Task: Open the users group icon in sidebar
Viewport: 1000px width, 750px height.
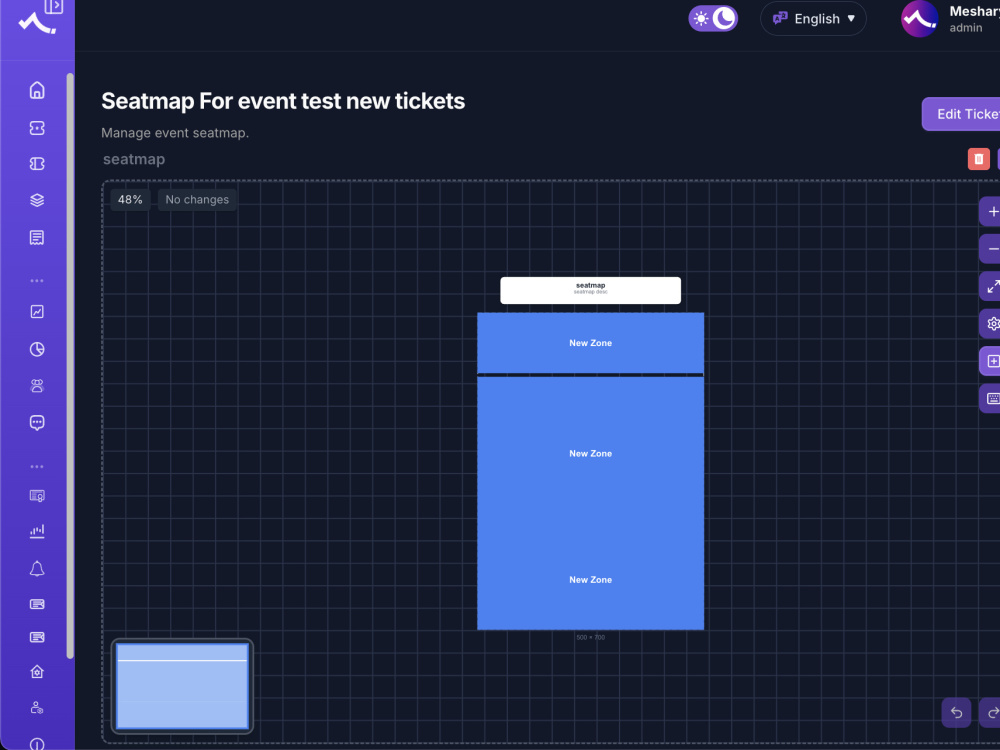Action: (x=37, y=386)
